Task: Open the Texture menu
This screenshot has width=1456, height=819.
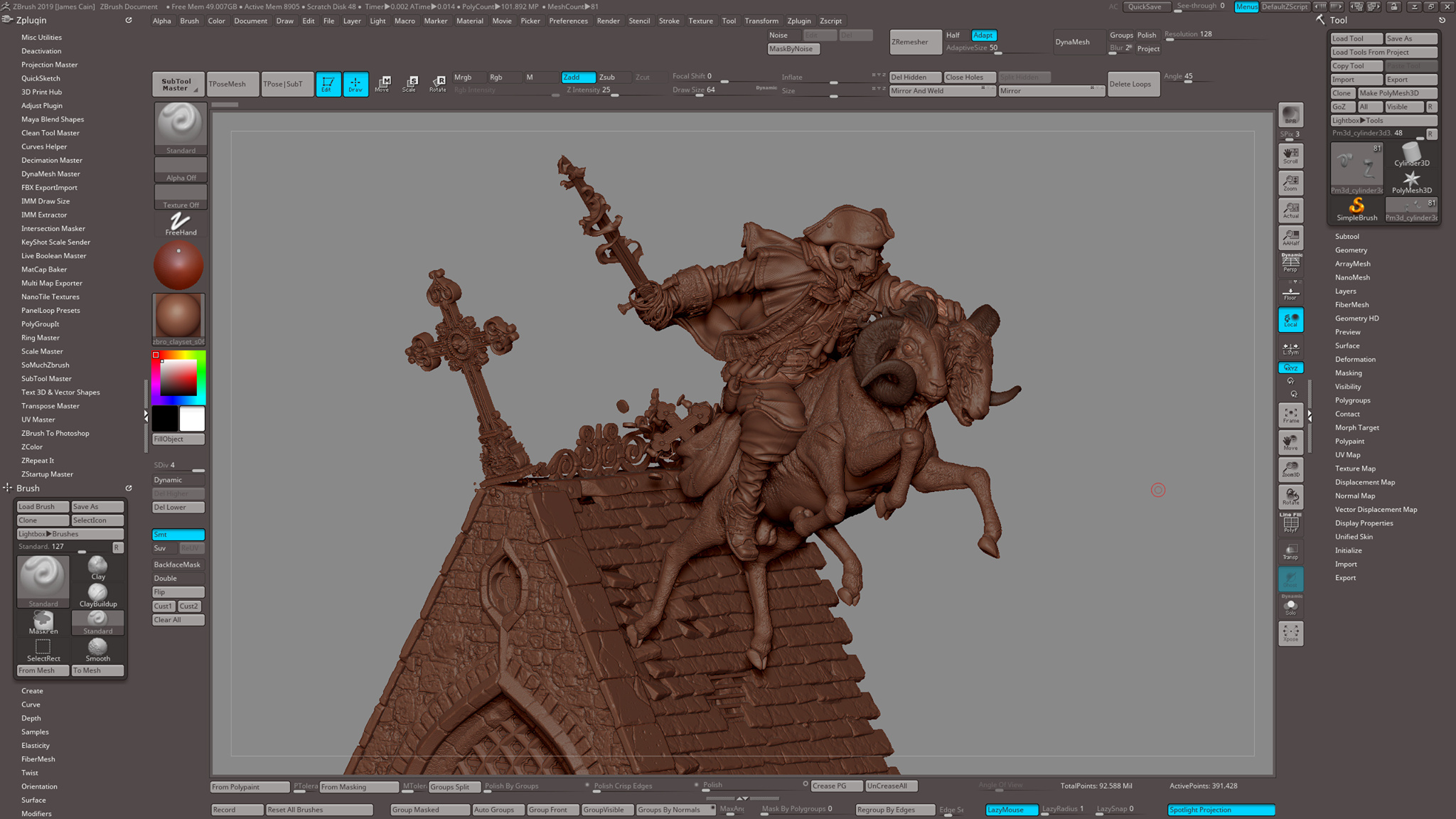Action: (700, 21)
